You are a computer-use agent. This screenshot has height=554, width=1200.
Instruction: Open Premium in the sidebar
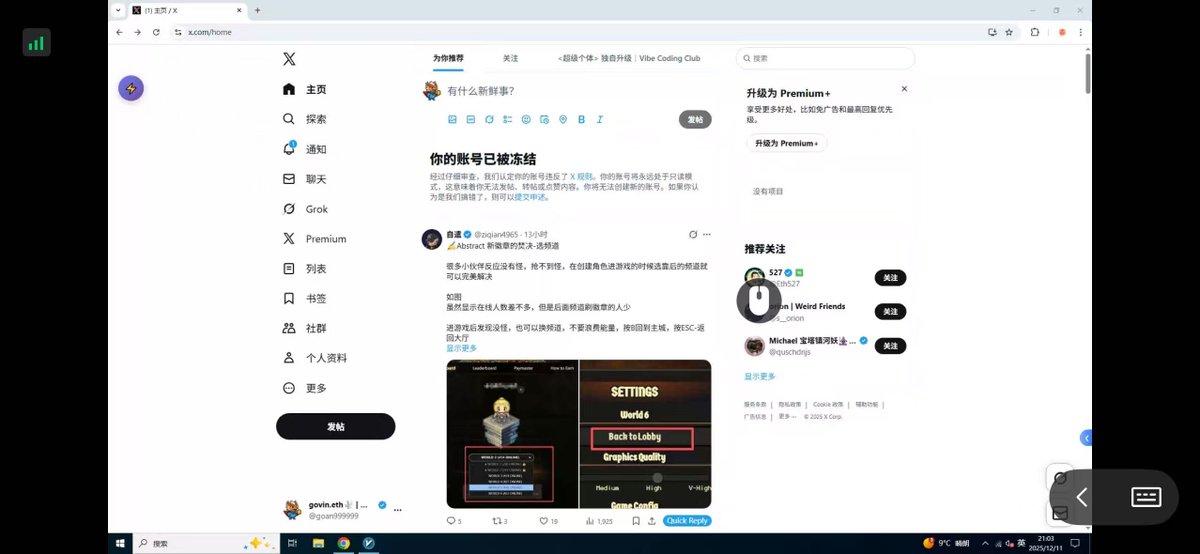pos(314,239)
